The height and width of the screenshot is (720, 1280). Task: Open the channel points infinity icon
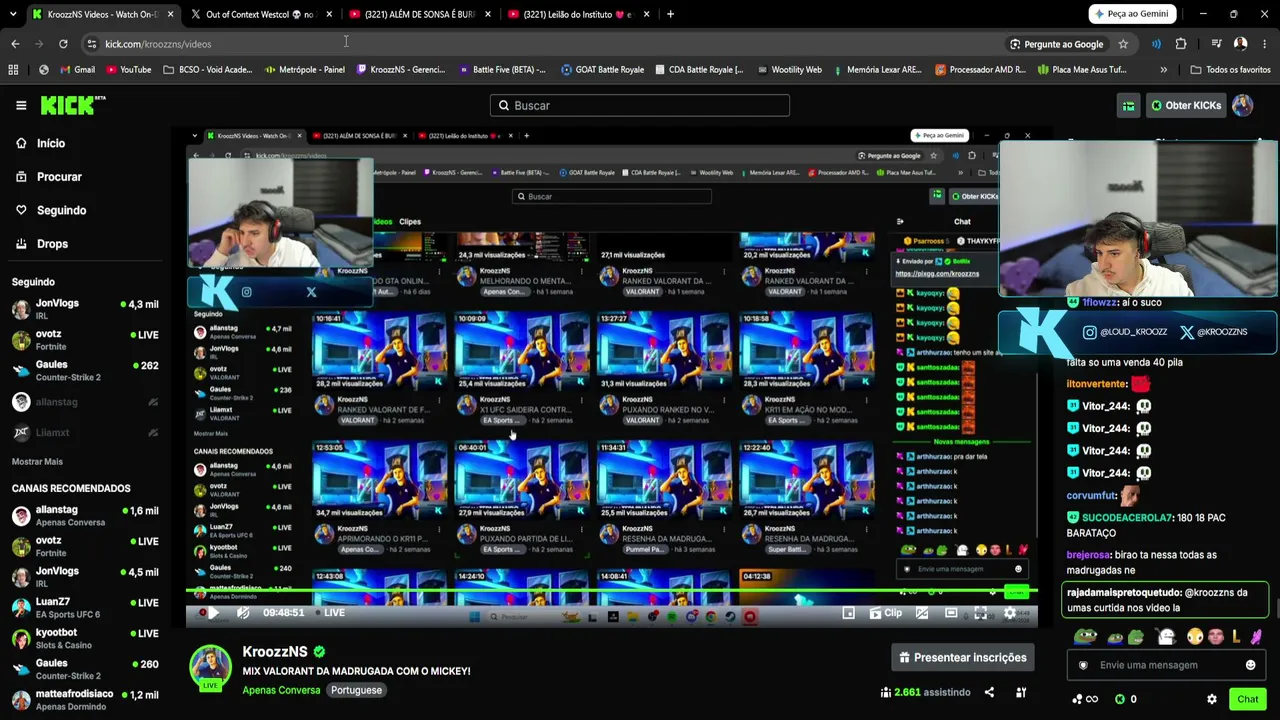(x=1085, y=699)
